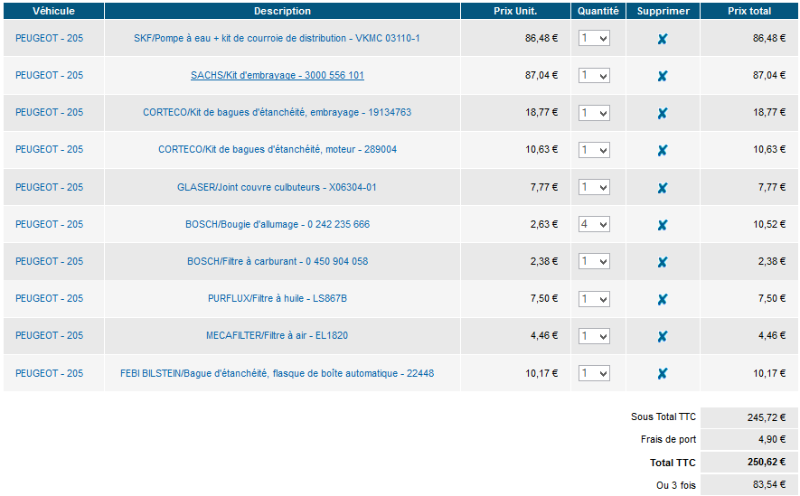Remove CORTECO embrayage seal kit row
Viewport: 800px width, 496px height.
click(x=662, y=113)
